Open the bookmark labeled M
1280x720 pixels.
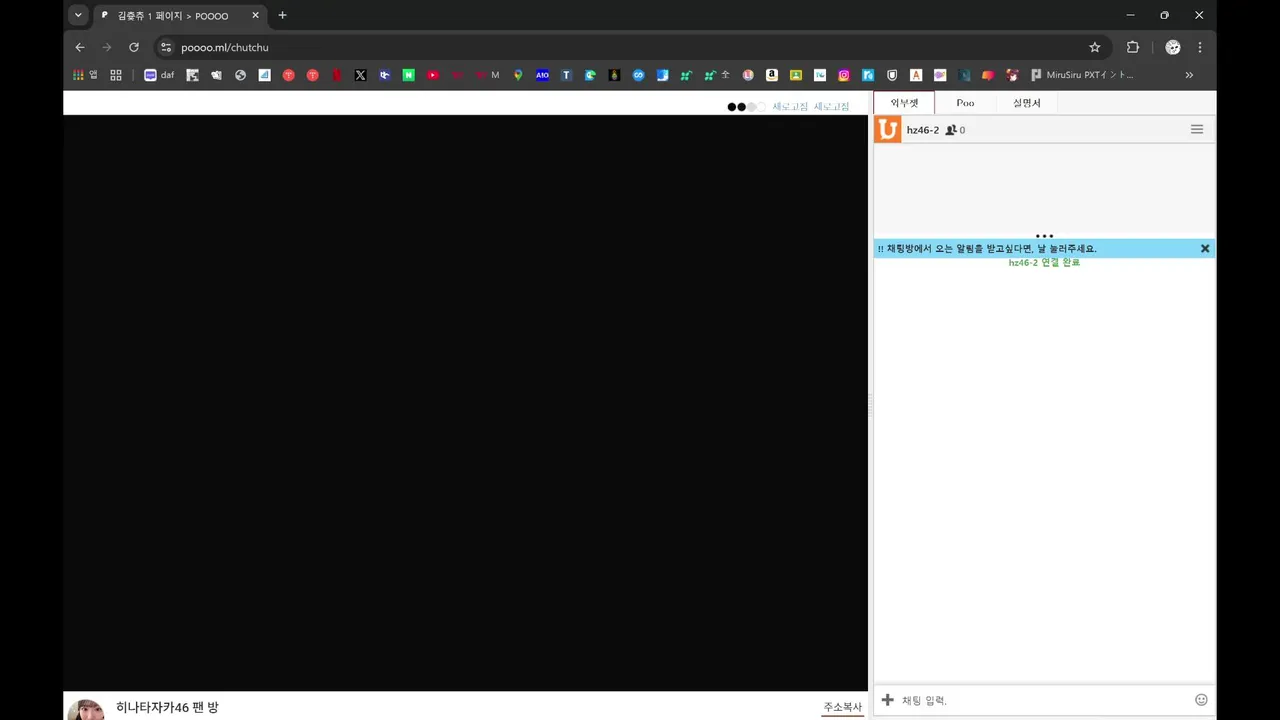click(488, 75)
